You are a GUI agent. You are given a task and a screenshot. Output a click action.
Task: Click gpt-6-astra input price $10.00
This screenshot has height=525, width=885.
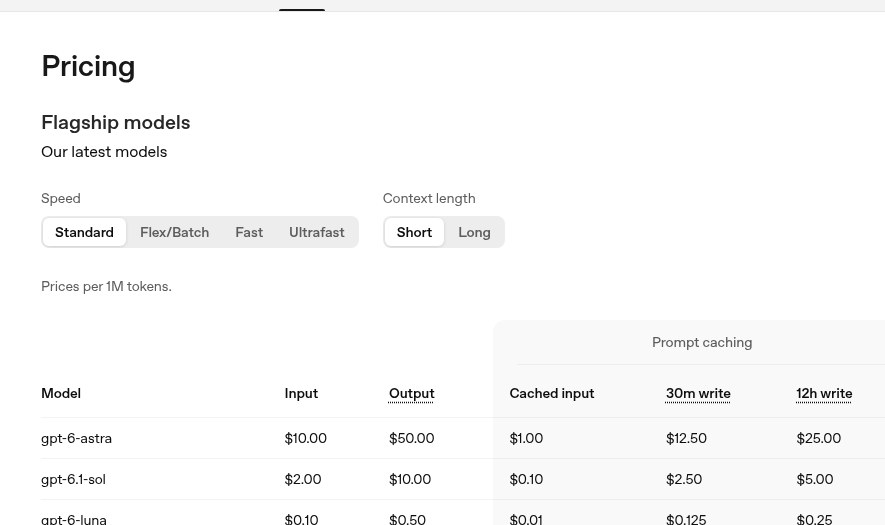[x=305, y=438]
